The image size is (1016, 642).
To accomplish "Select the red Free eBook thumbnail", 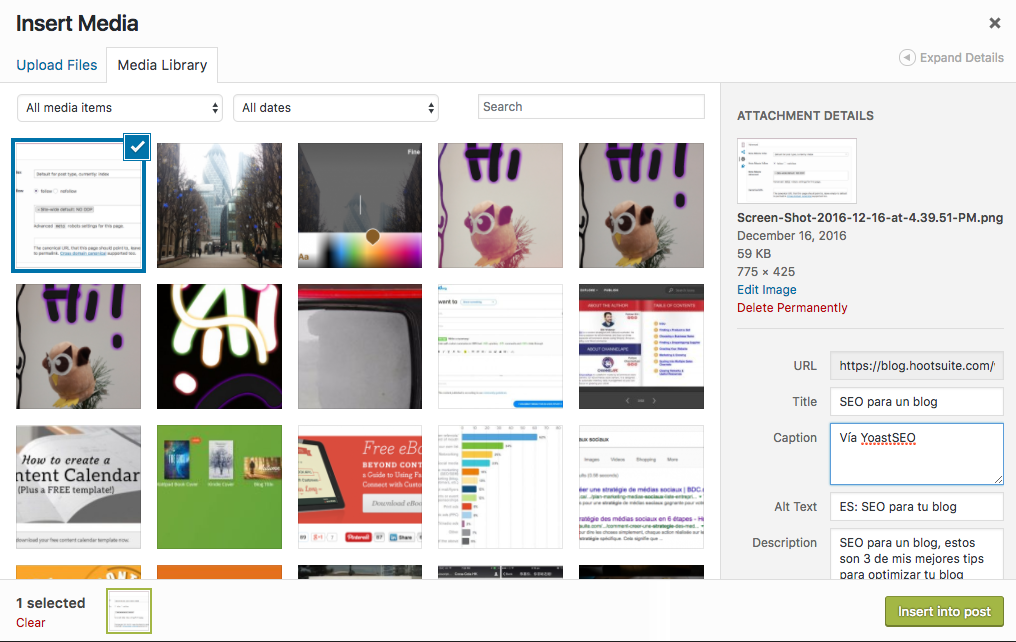I will click(x=360, y=487).
